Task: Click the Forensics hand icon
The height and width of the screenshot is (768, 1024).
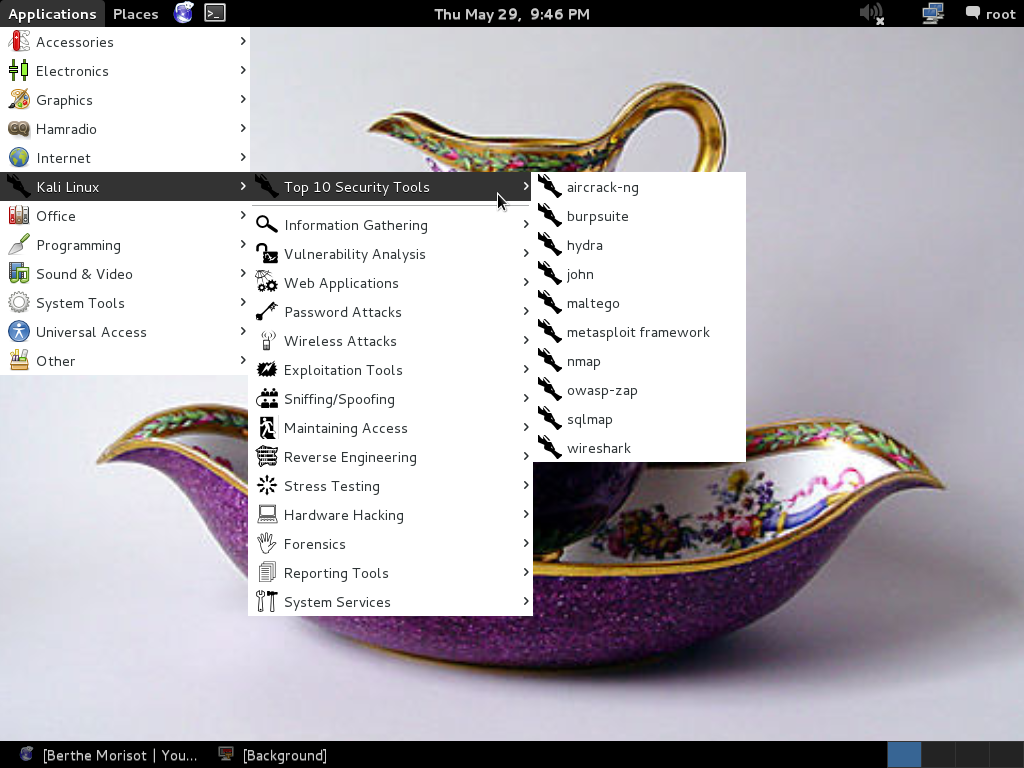Action: pyautogui.click(x=267, y=544)
